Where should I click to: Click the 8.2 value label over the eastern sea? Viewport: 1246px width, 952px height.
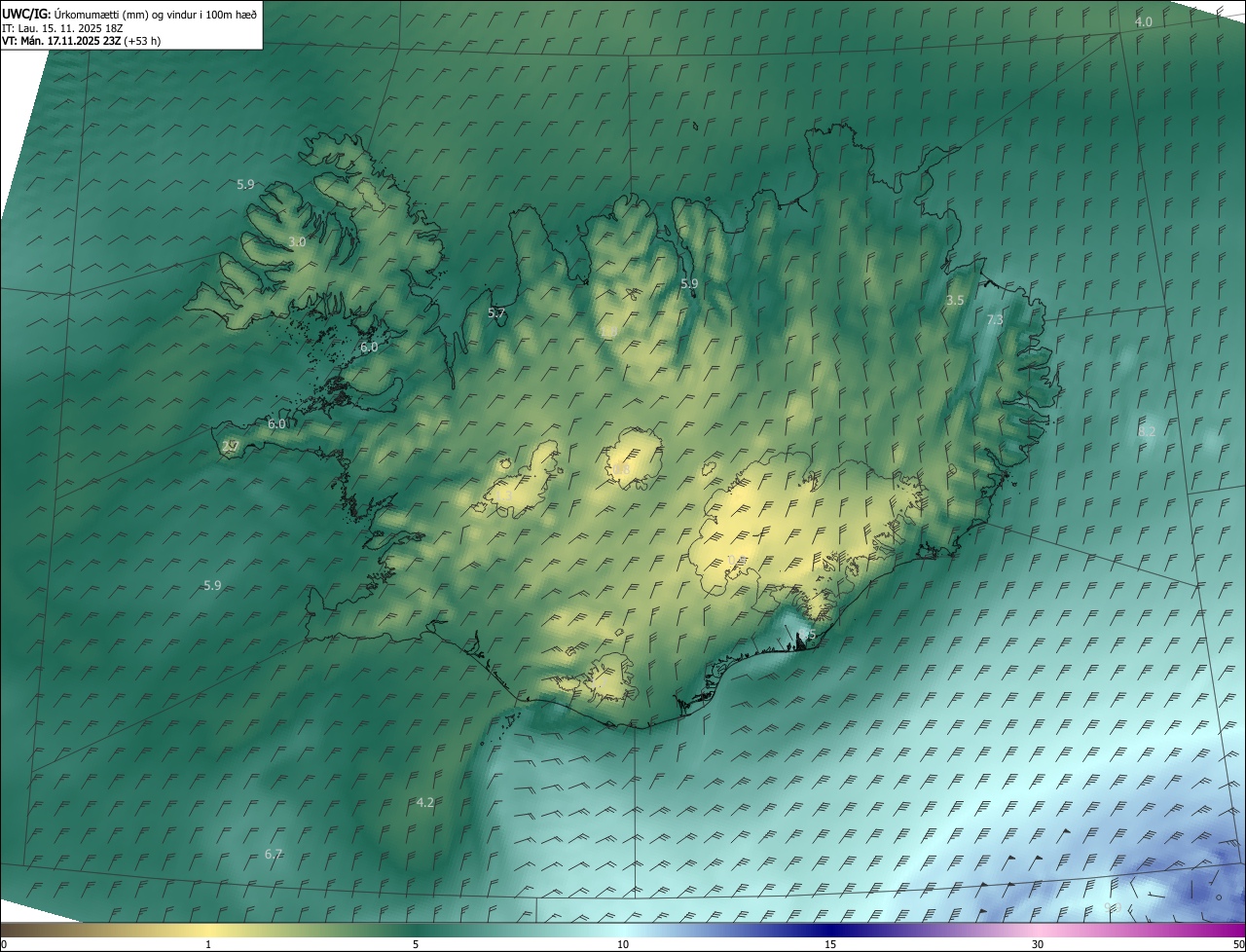pos(1147,431)
